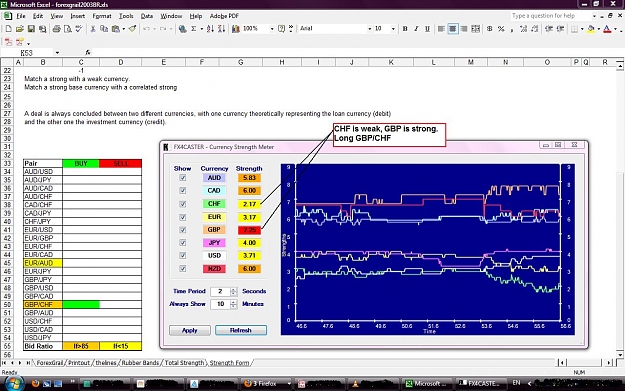Click the Fill Color yellow swatch button
The image size is (625, 391).
click(591, 29)
